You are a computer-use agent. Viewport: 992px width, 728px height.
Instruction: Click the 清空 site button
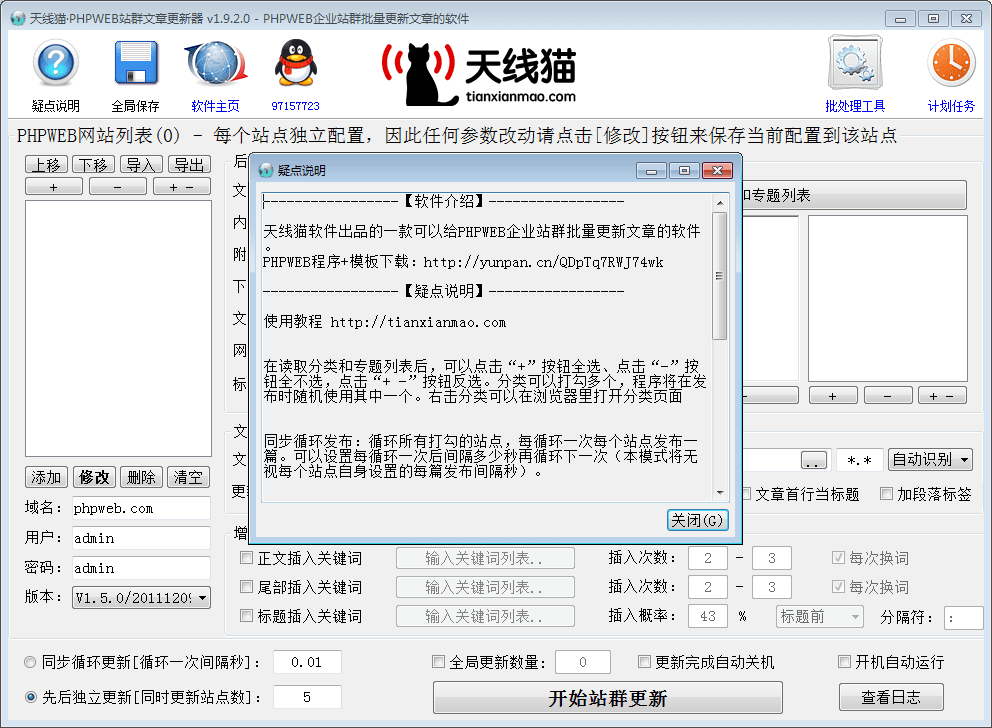point(188,477)
